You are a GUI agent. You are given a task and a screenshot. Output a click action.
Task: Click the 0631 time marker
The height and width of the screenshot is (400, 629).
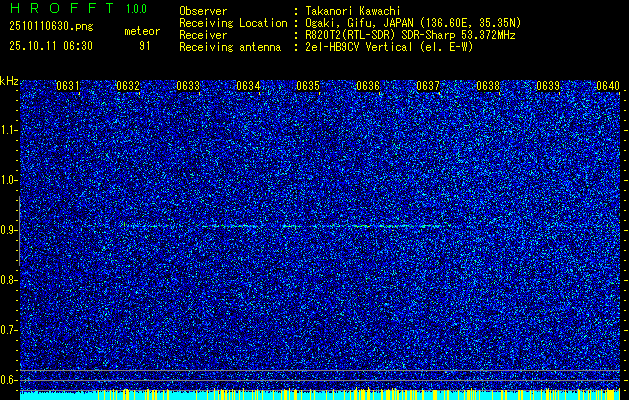coord(68,86)
